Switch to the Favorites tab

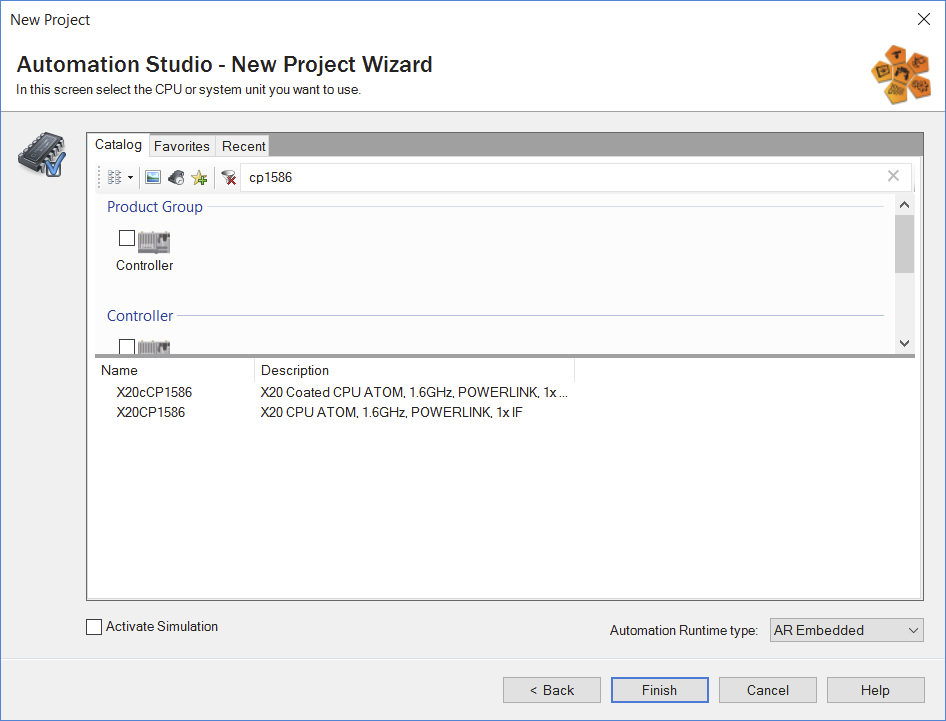click(x=182, y=146)
